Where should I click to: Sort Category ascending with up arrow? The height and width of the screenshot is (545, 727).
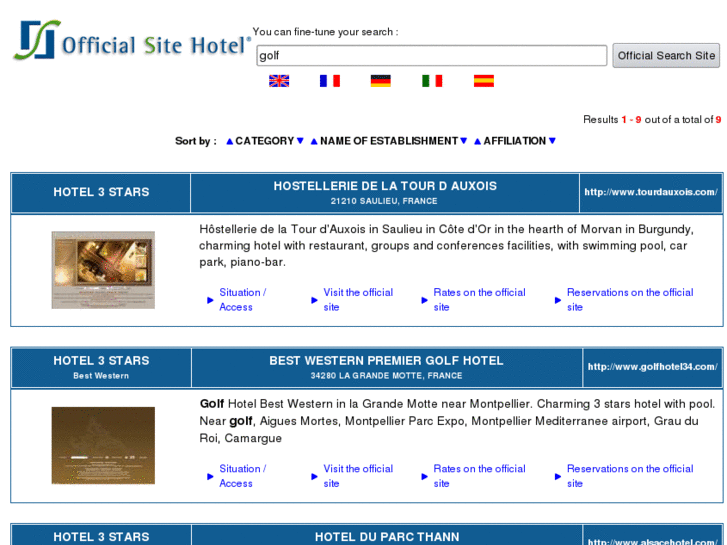pos(230,141)
